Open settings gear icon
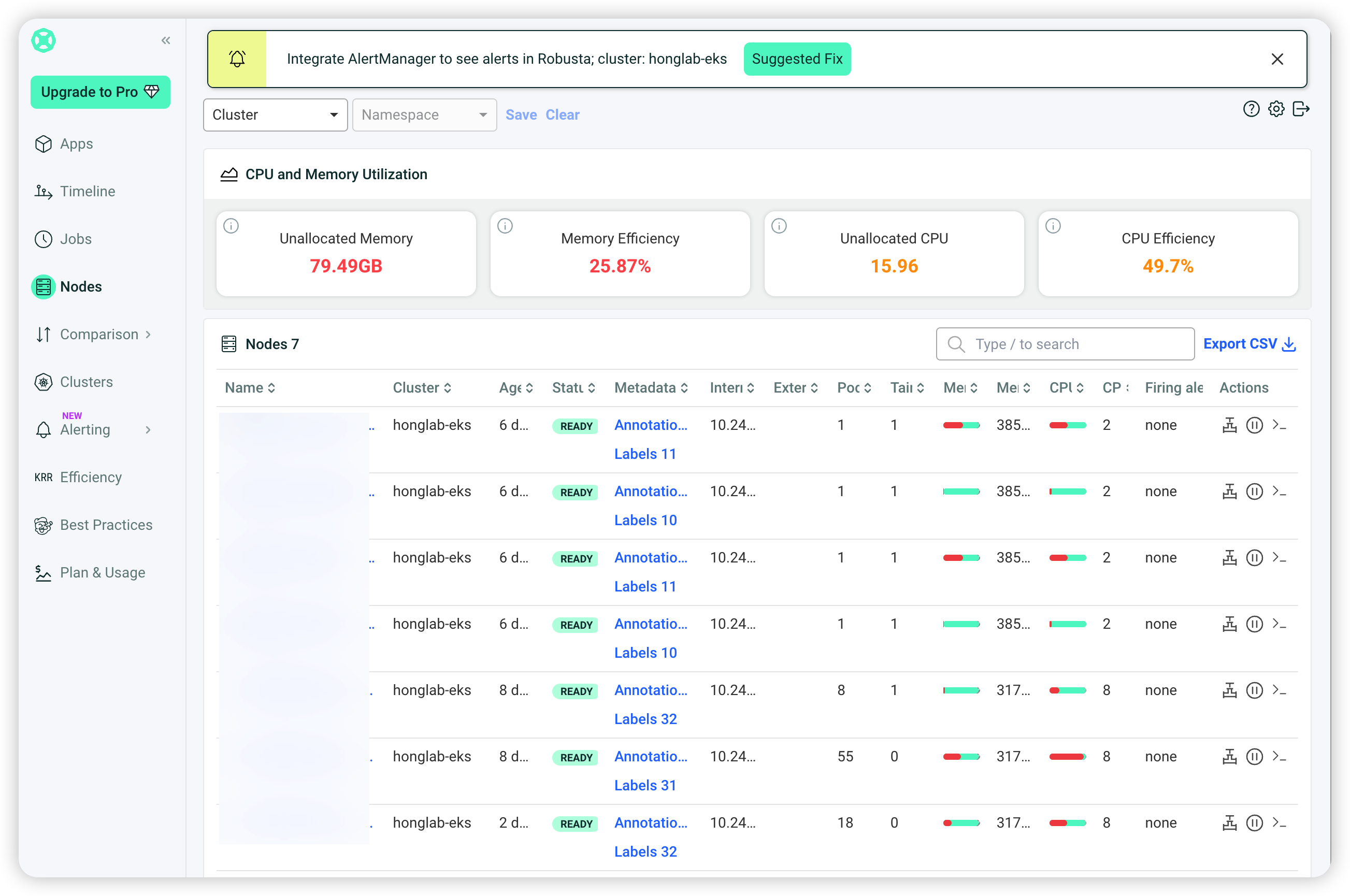This screenshot has width=1350, height=896. tap(1276, 109)
